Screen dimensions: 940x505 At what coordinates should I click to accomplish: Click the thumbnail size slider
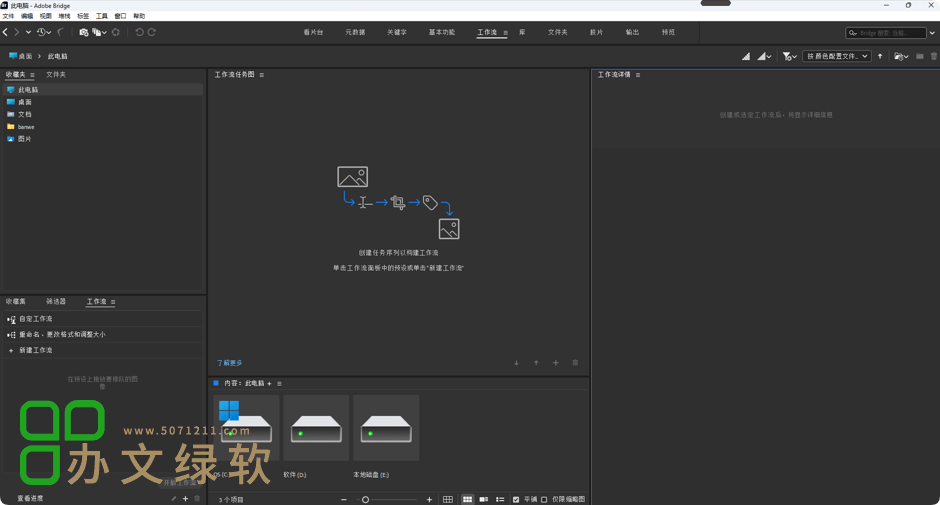366,499
